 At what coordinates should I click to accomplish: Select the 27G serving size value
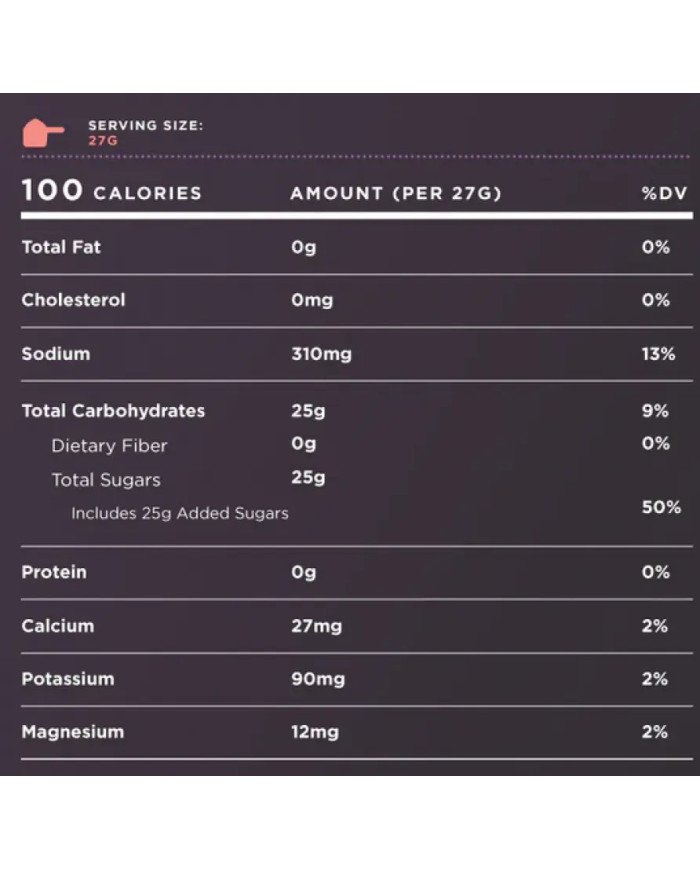[x=103, y=142]
